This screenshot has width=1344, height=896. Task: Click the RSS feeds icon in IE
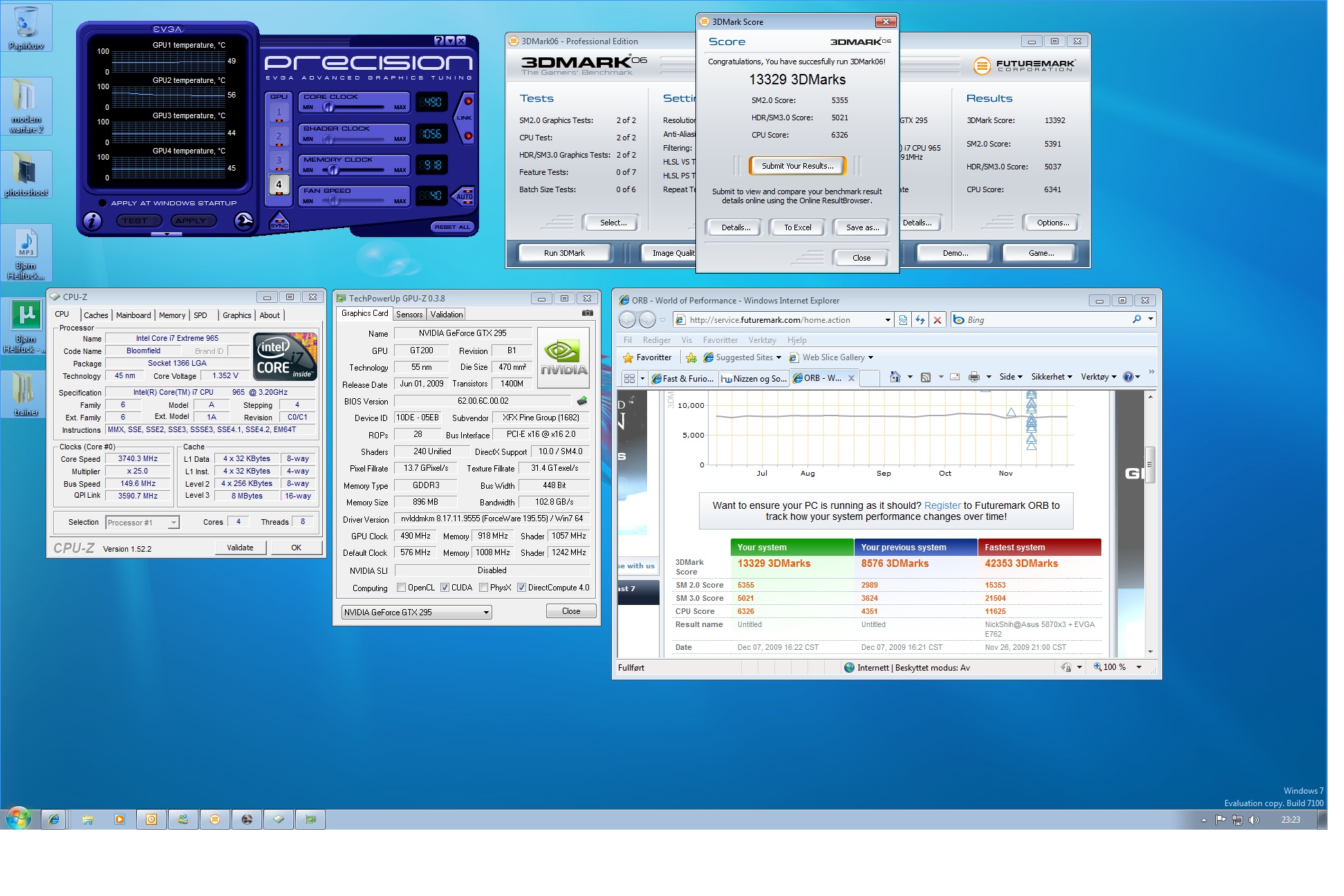(x=926, y=377)
